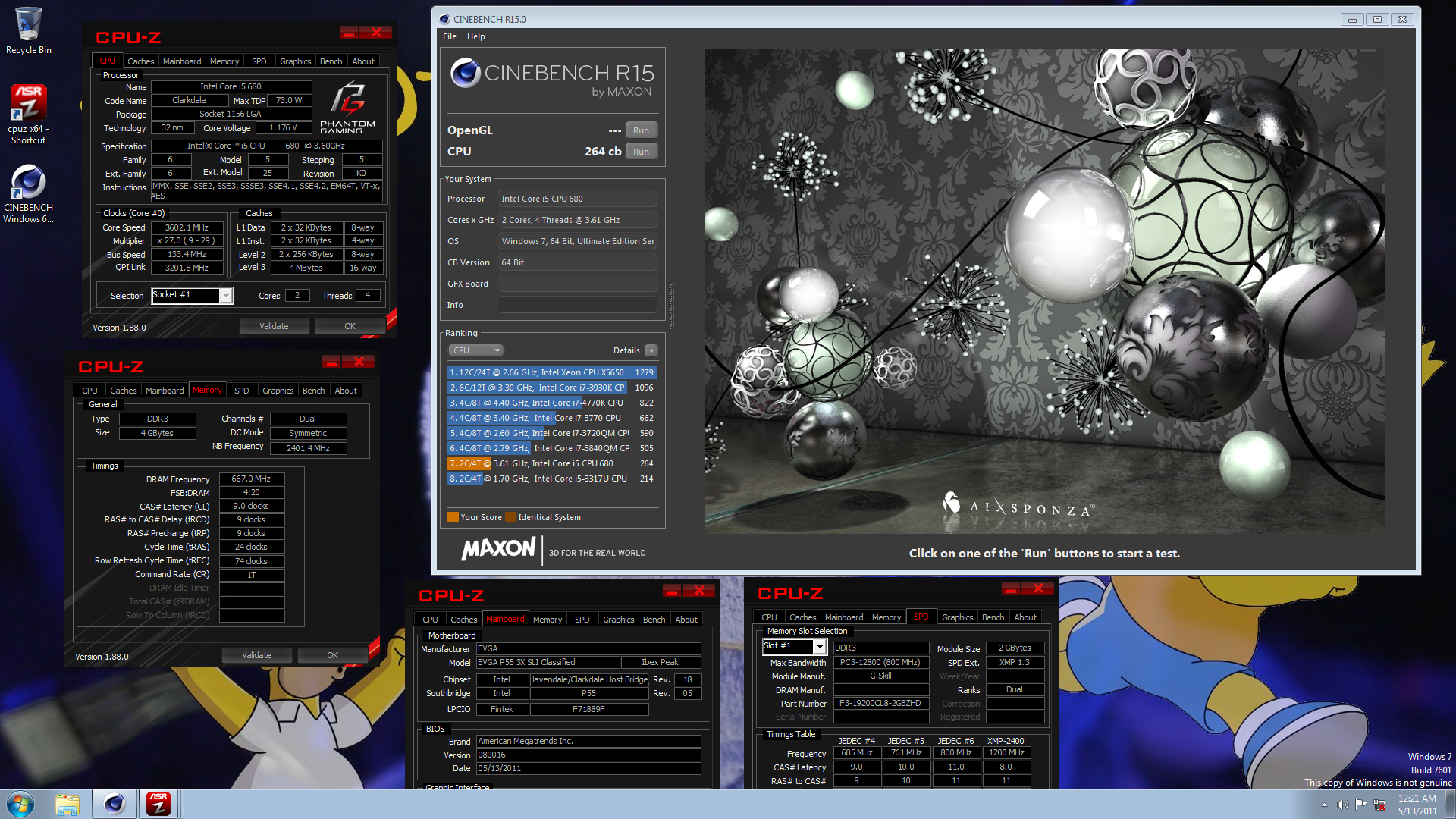Open the cpuz_x64 Shortcut desktop icon
Screen dimensions: 1456x819
tap(28, 114)
